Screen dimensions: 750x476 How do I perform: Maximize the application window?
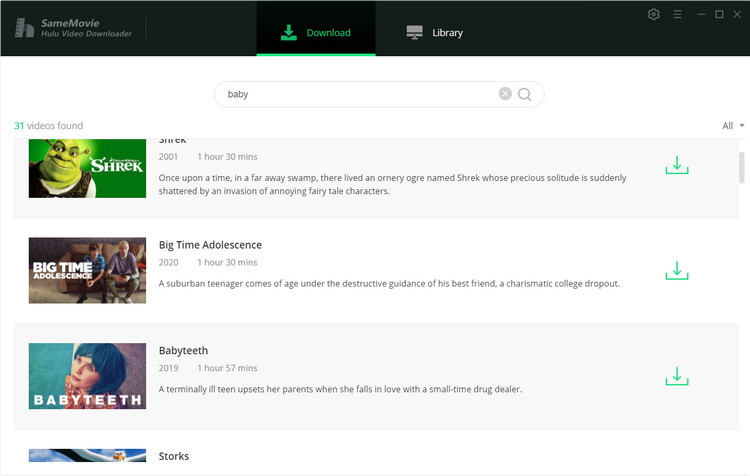click(x=719, y=14)
